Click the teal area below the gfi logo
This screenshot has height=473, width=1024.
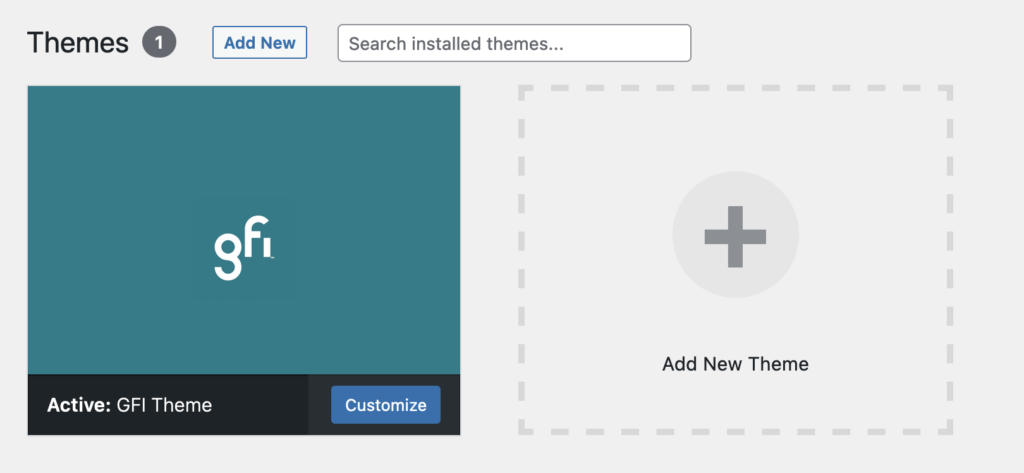coord(244,335)
